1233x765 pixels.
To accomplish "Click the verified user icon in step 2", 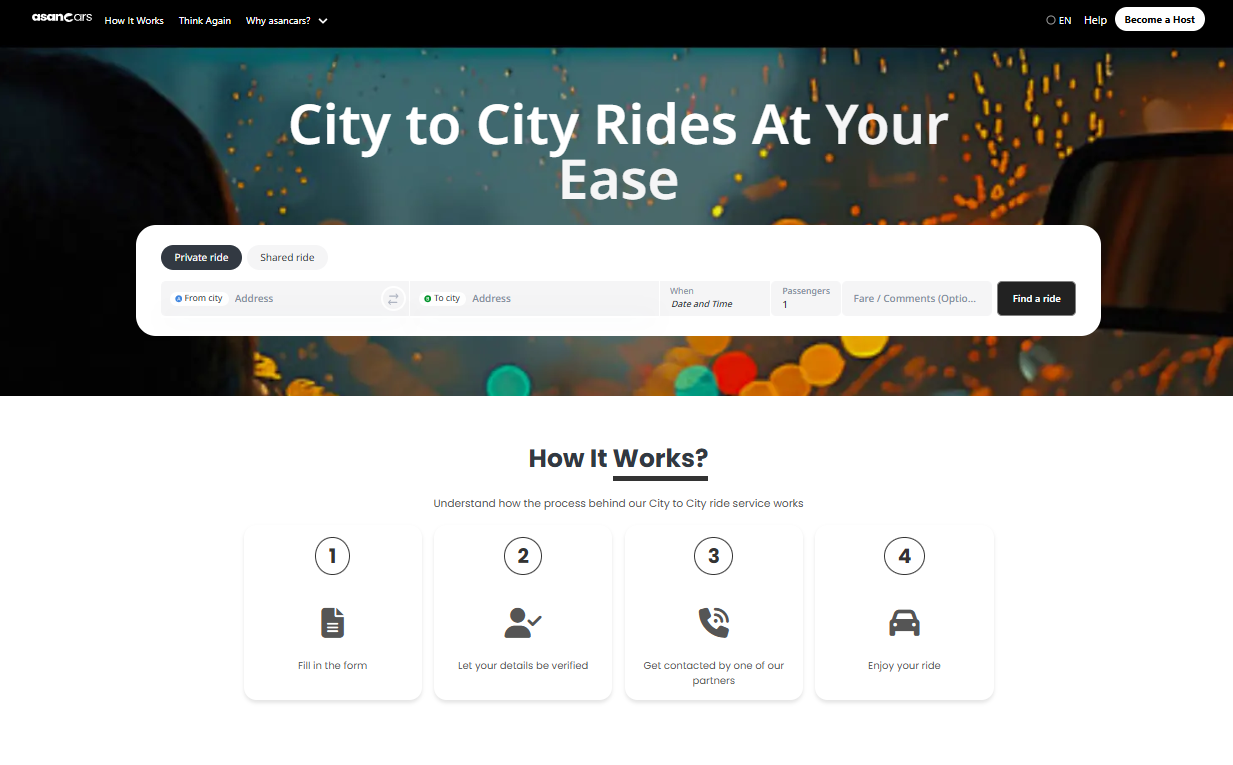I will 523,623.
